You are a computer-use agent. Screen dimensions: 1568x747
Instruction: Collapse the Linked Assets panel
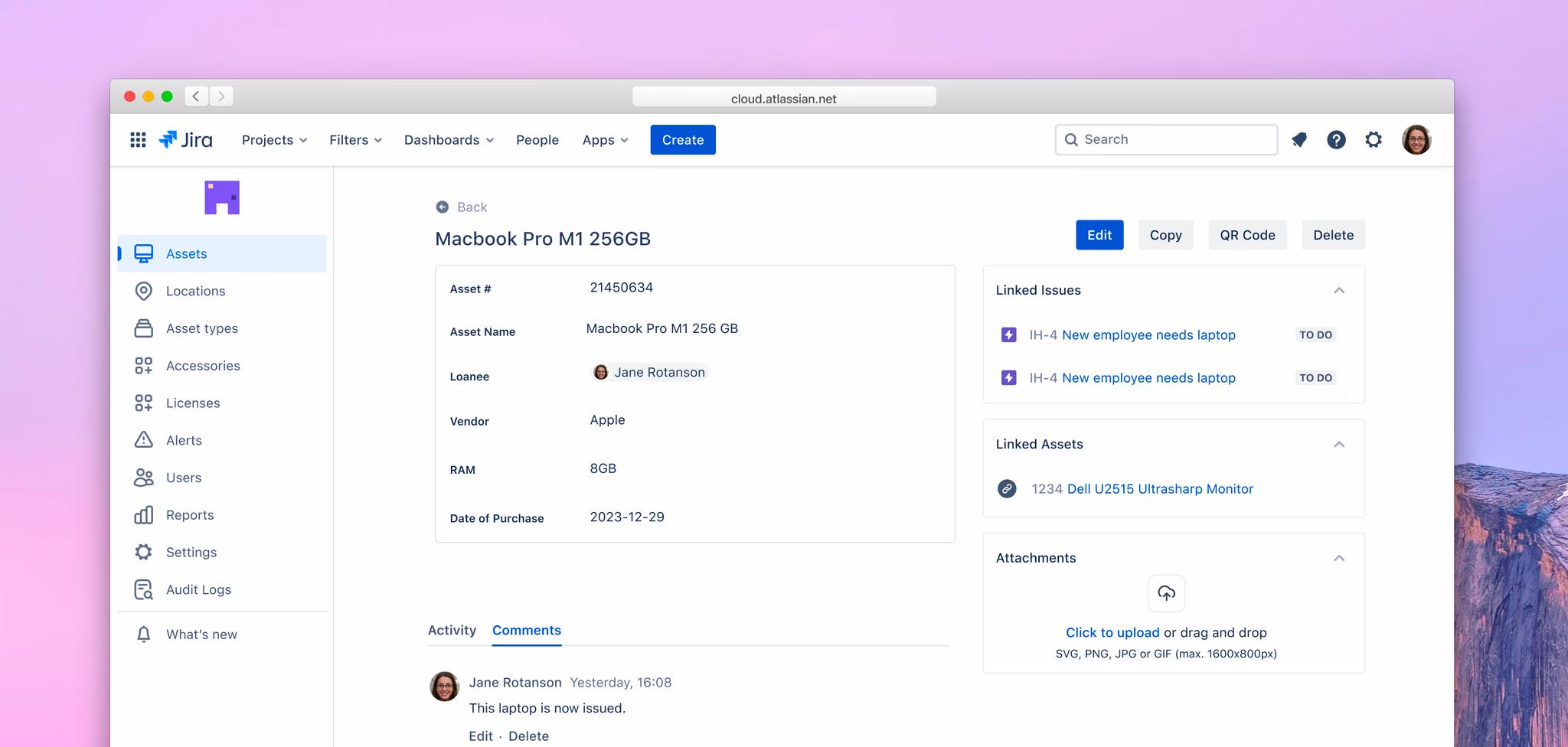point(1339,444)
